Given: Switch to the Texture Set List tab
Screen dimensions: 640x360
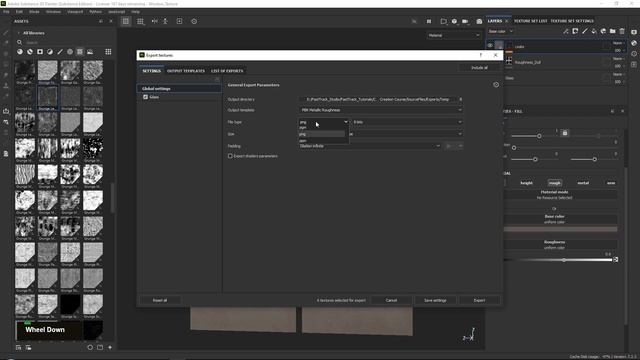Looking at the screenshot, I should point(530,21).
